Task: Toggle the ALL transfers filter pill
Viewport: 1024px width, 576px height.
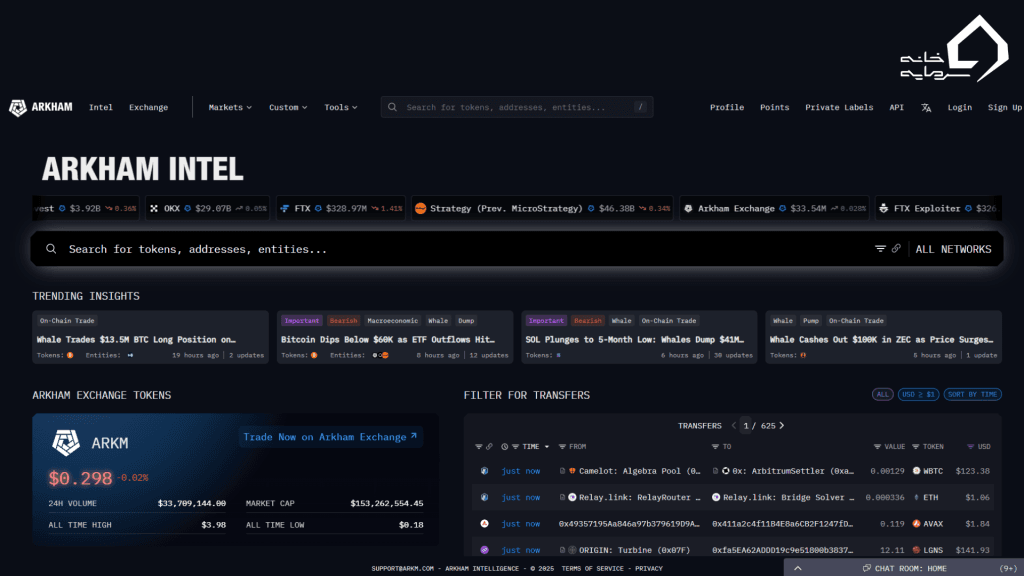Action: 882,395
